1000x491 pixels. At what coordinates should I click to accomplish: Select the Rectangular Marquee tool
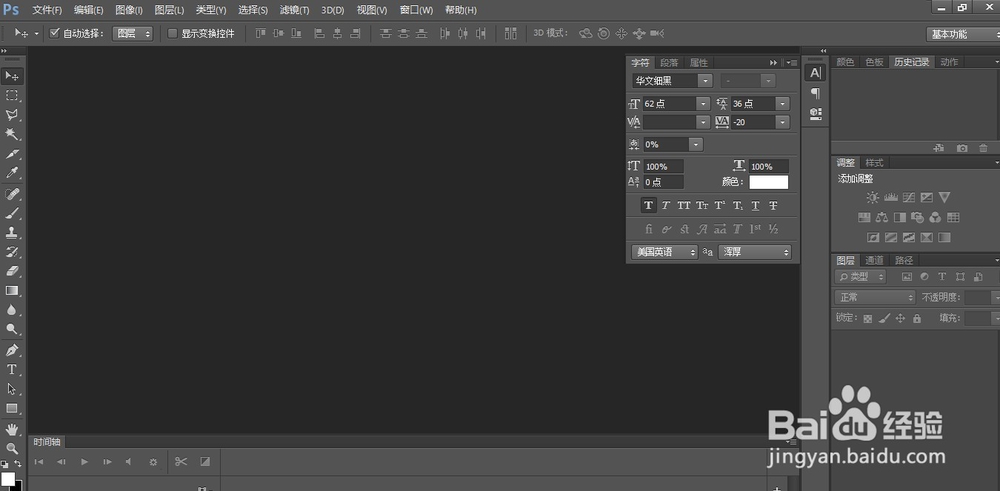pos(11,96)
